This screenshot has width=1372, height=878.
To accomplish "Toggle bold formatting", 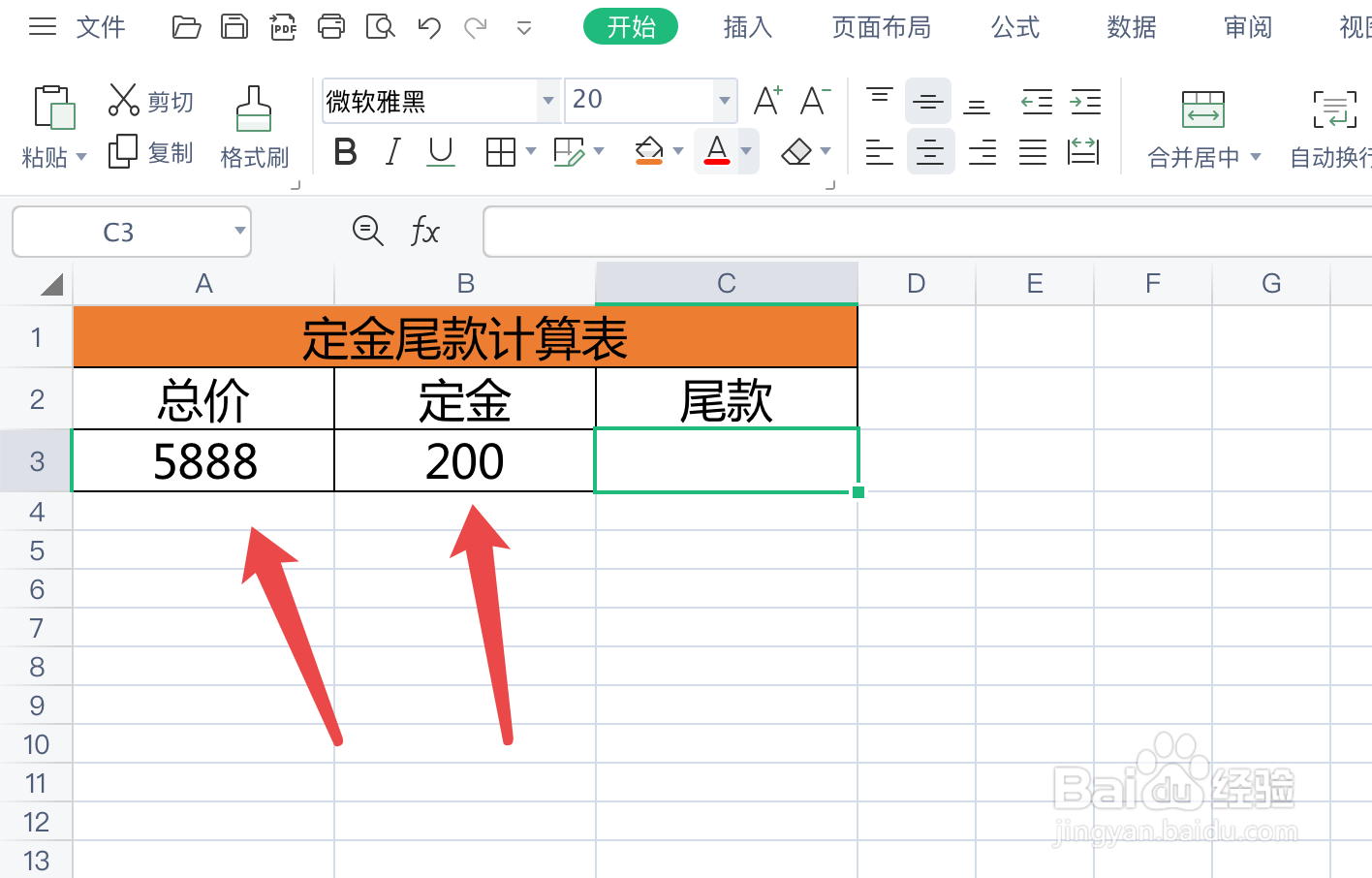I will (x=345, y=152).
